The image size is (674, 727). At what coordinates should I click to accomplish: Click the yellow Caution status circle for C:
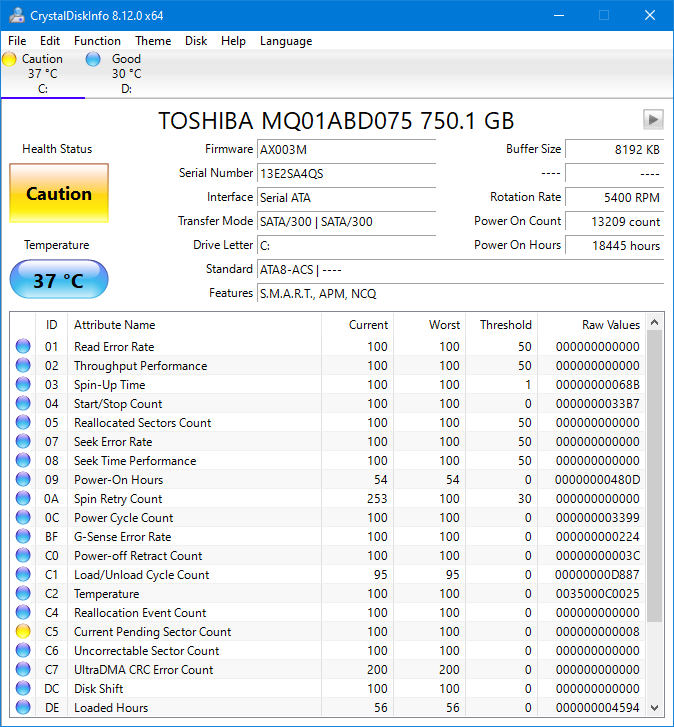(x=9, y=59)
